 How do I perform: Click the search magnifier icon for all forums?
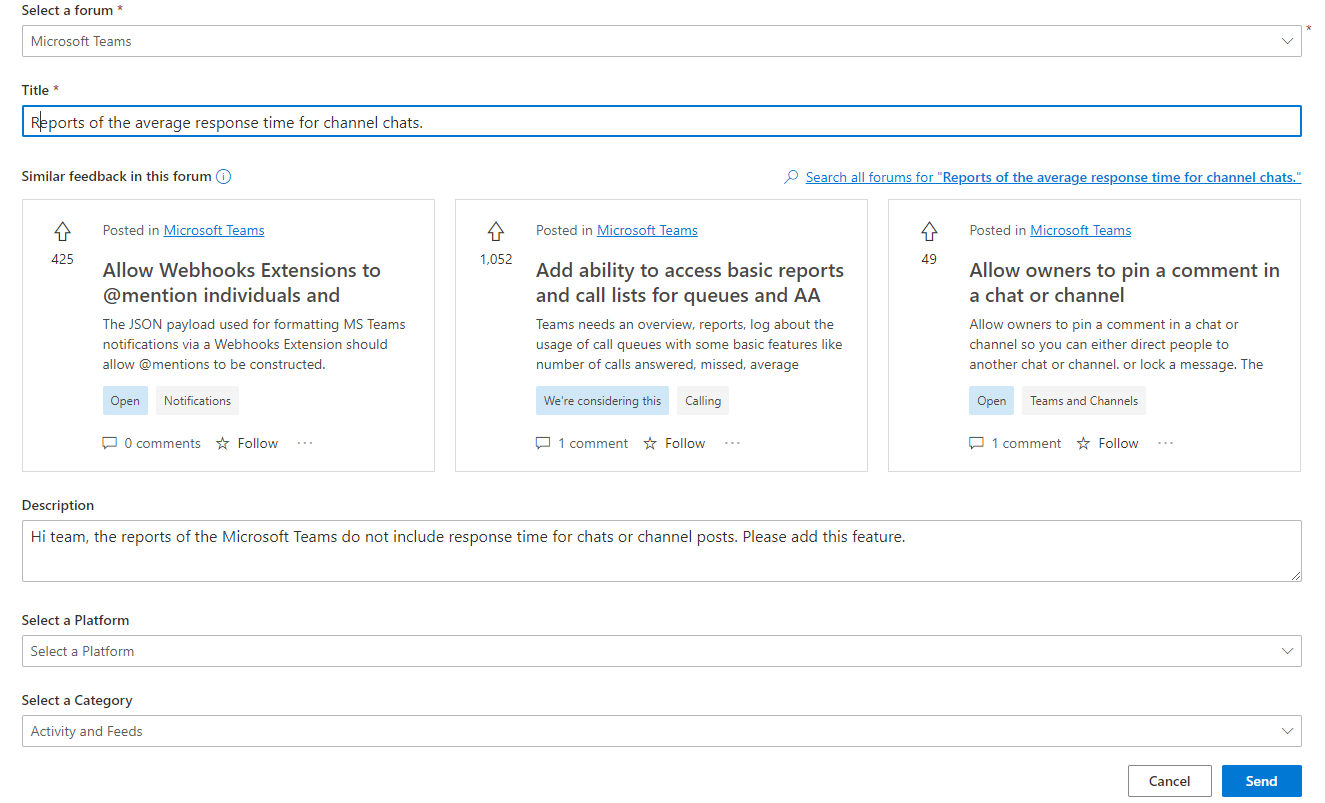pyautogui.click(x=791, y=177)
